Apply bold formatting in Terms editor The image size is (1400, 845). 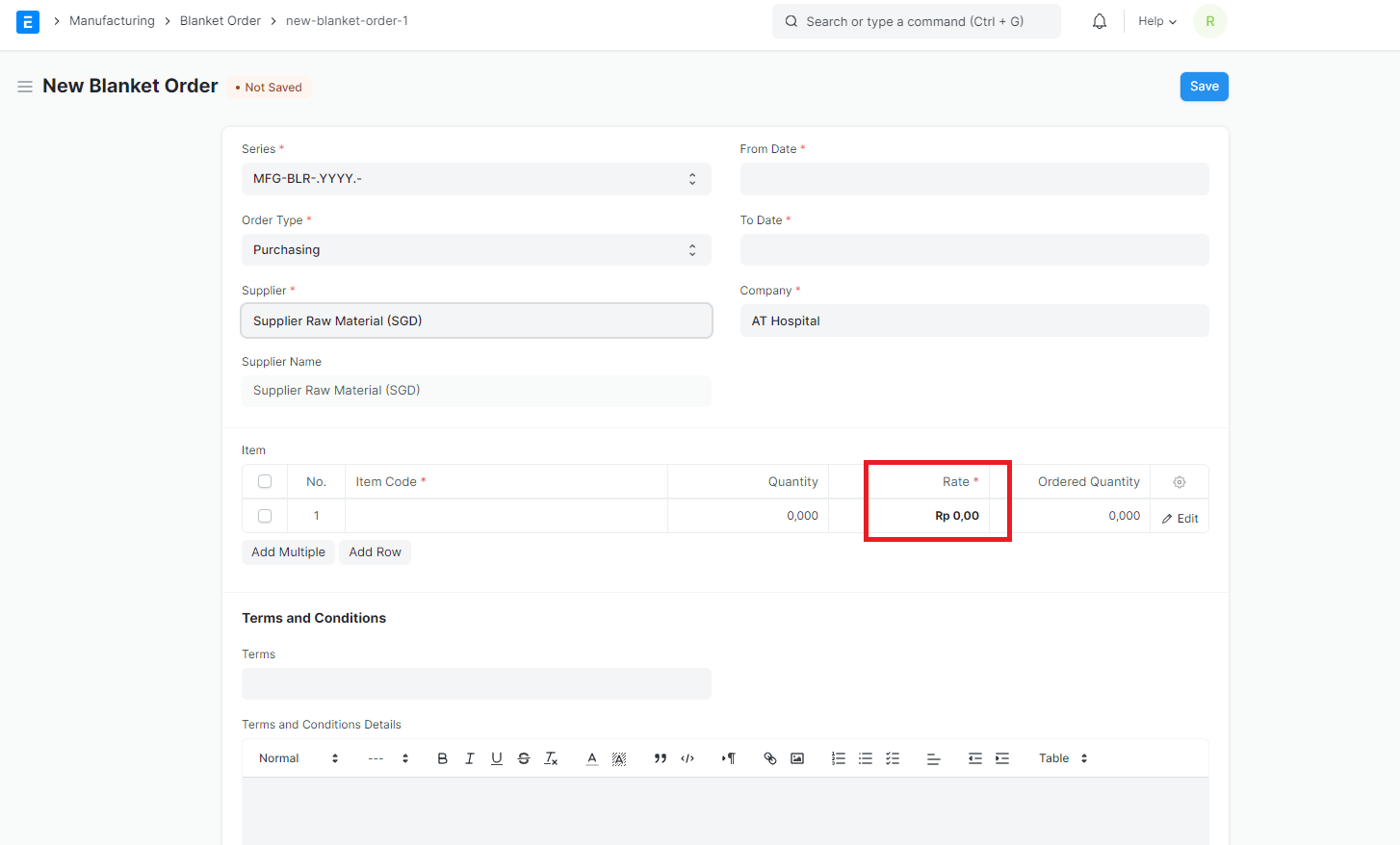click(x=443, y=758)
